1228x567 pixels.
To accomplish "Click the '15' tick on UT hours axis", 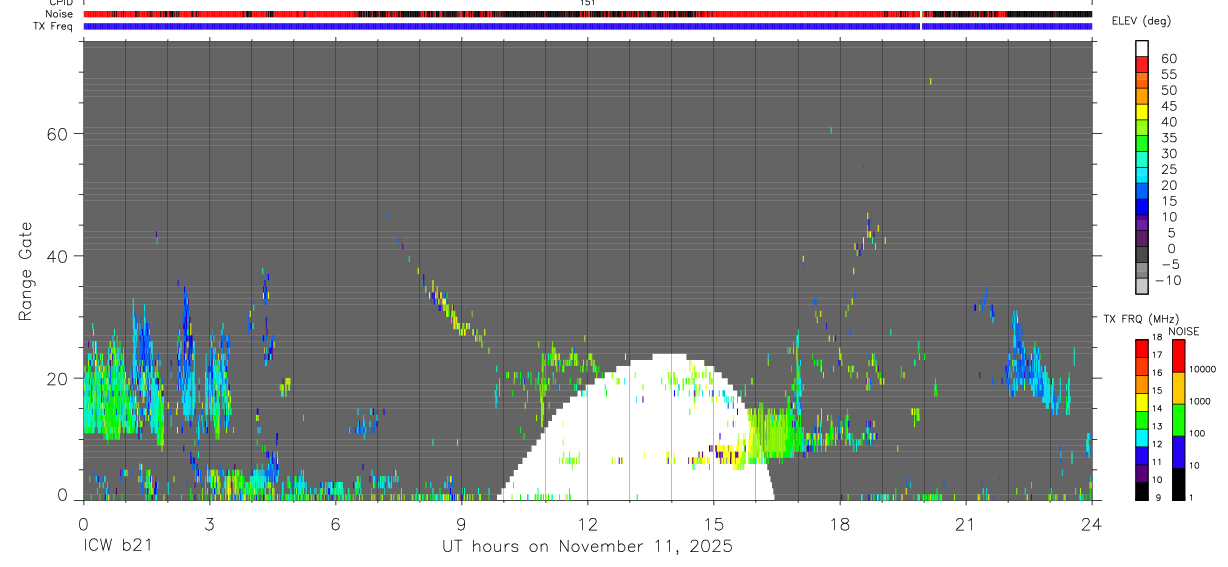I will [713, 523].
